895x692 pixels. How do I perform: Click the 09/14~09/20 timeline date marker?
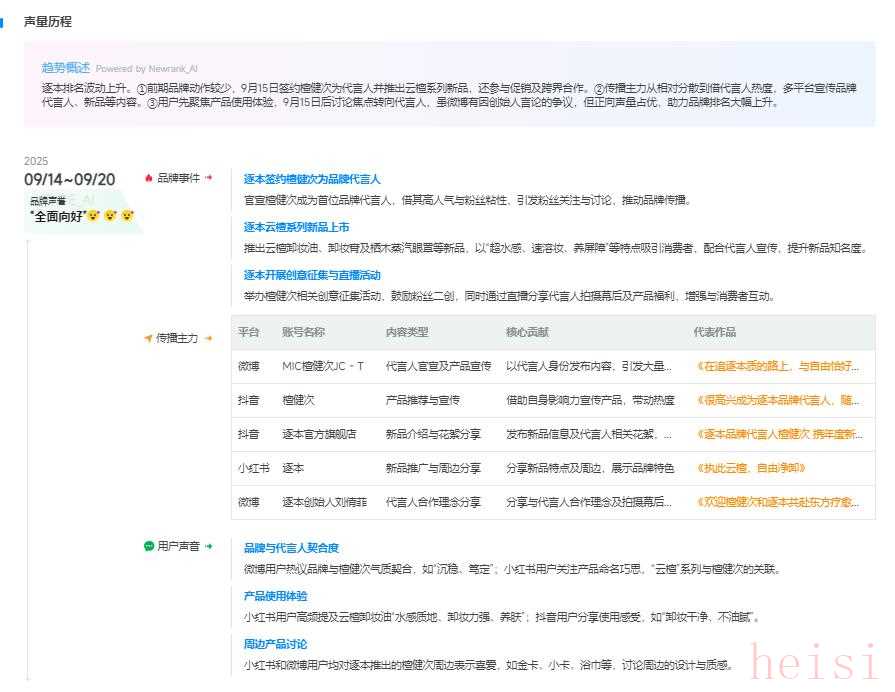pos(70,180)
